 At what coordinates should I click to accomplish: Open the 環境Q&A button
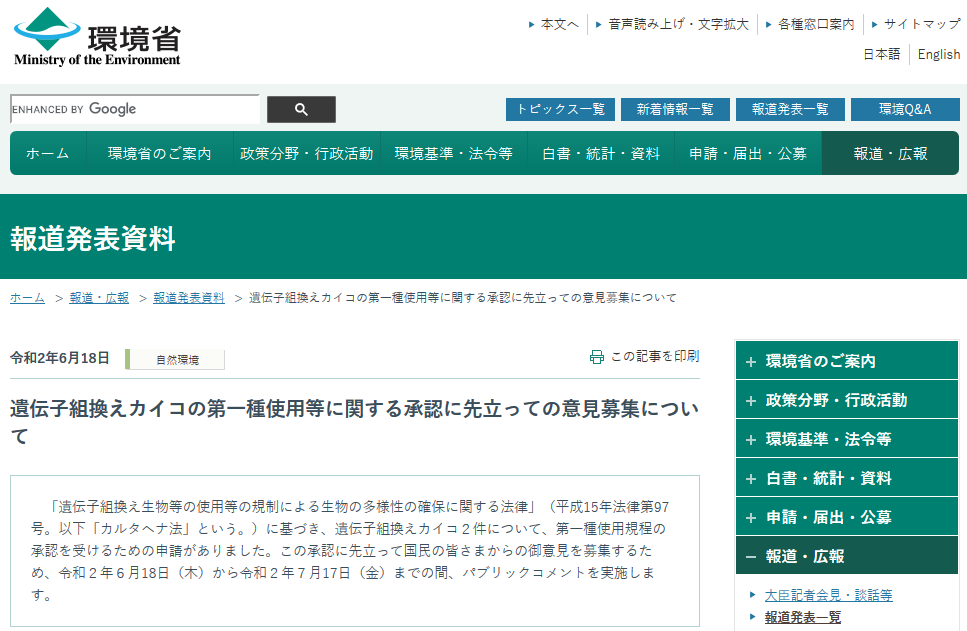[x=905, y=109]
